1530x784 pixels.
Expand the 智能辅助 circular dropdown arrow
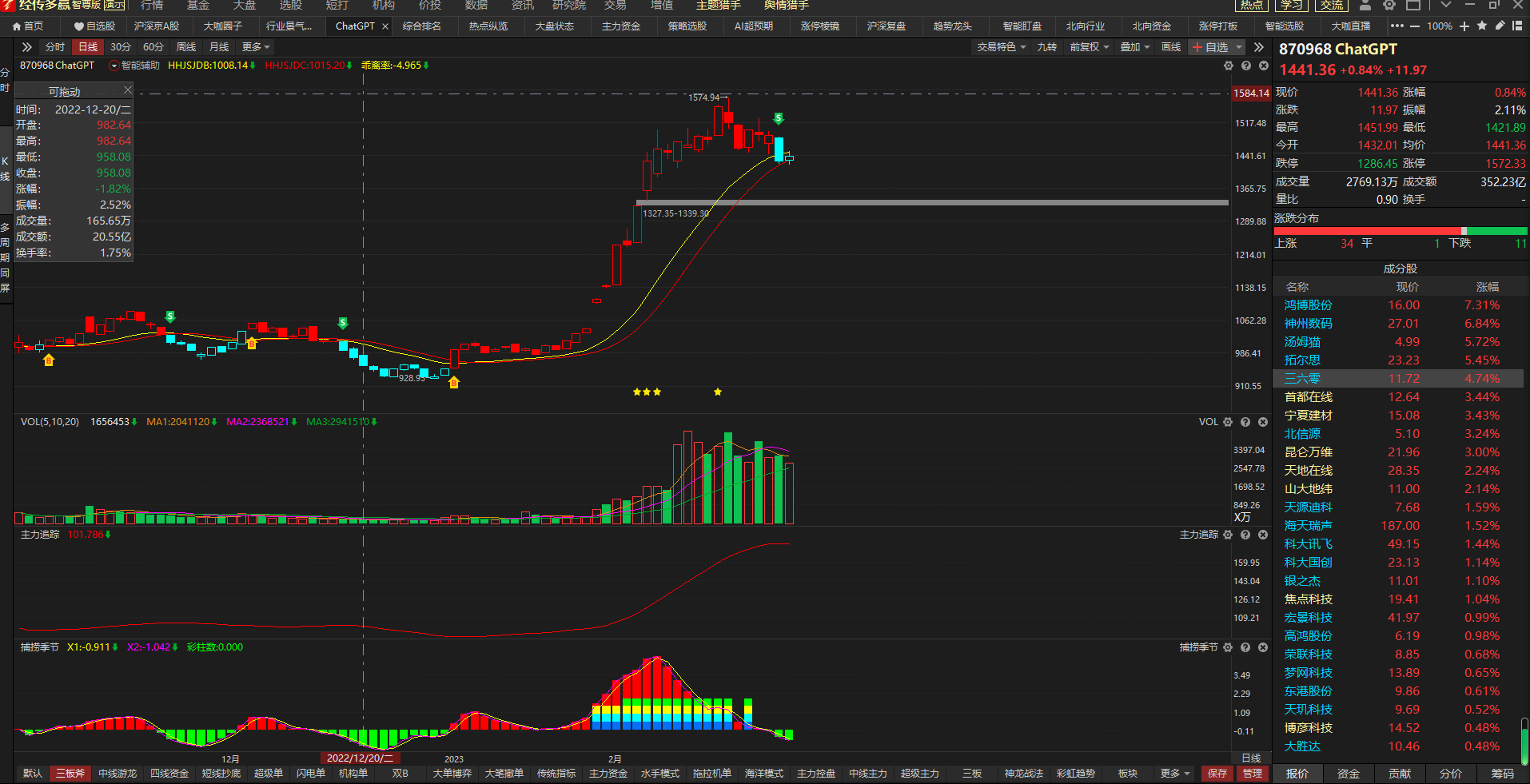[x=114, y=66]
